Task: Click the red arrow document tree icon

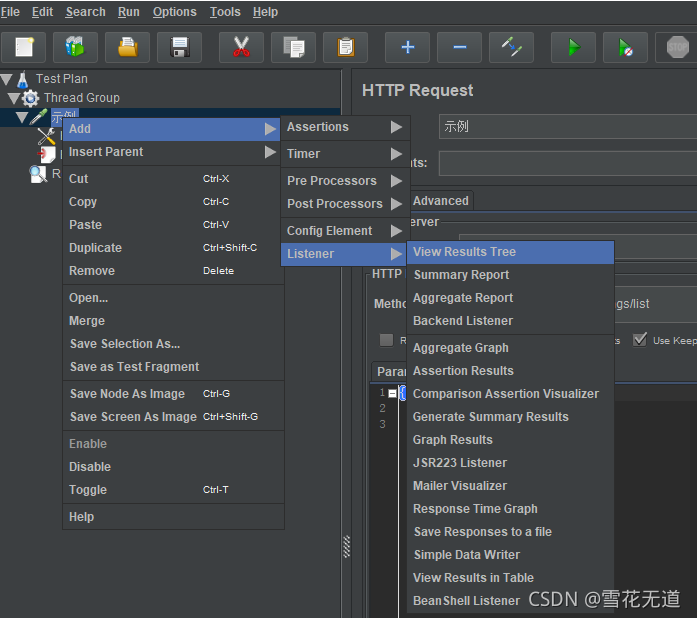Action: [46, 155]
